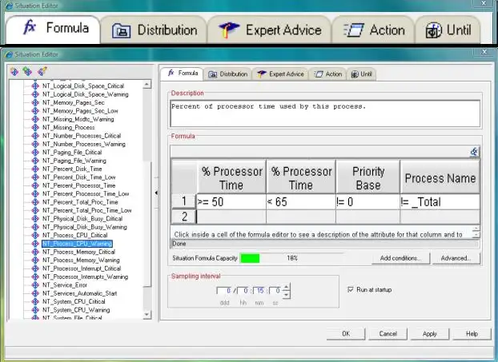
Task: Click the large Expert Advice graduation cap icon
Action: (x=229, y=30)
